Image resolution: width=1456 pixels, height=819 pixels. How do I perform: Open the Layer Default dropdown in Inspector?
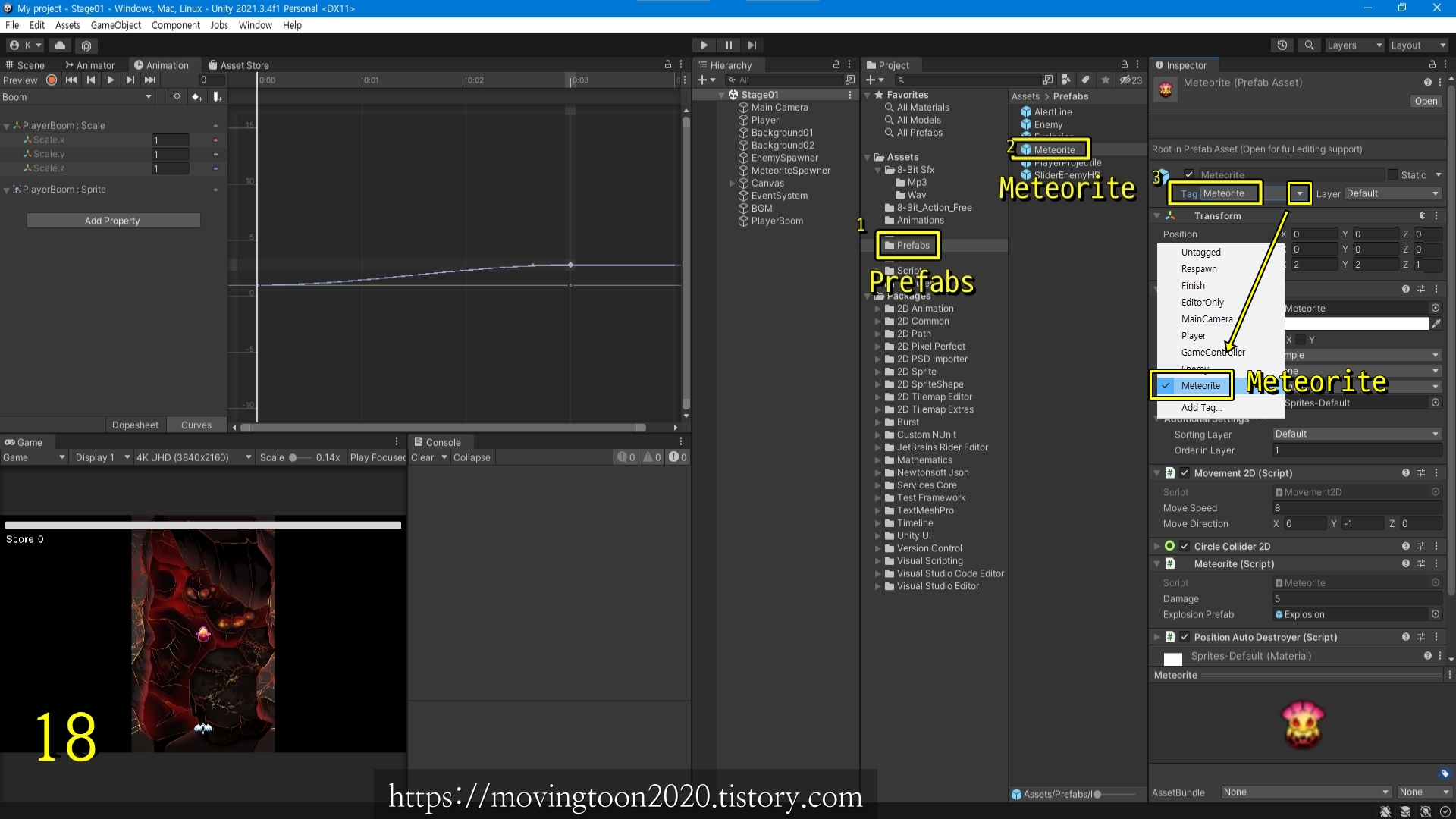(x=1392, y=194)
